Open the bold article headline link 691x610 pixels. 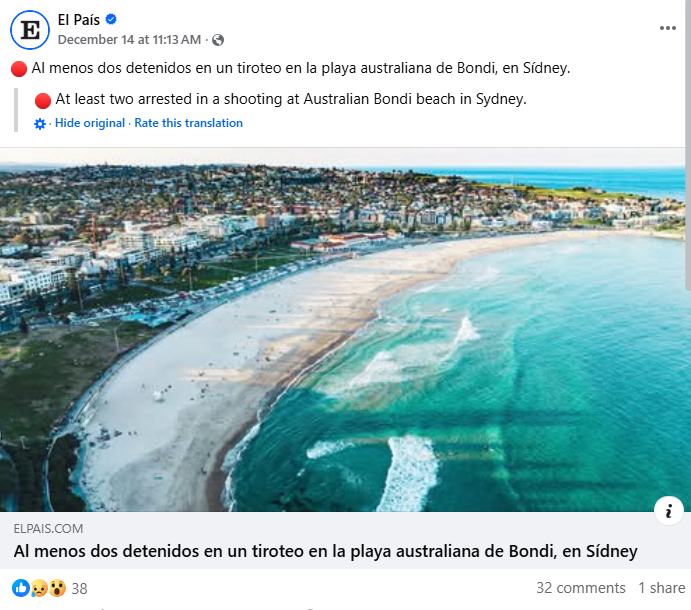325,551
